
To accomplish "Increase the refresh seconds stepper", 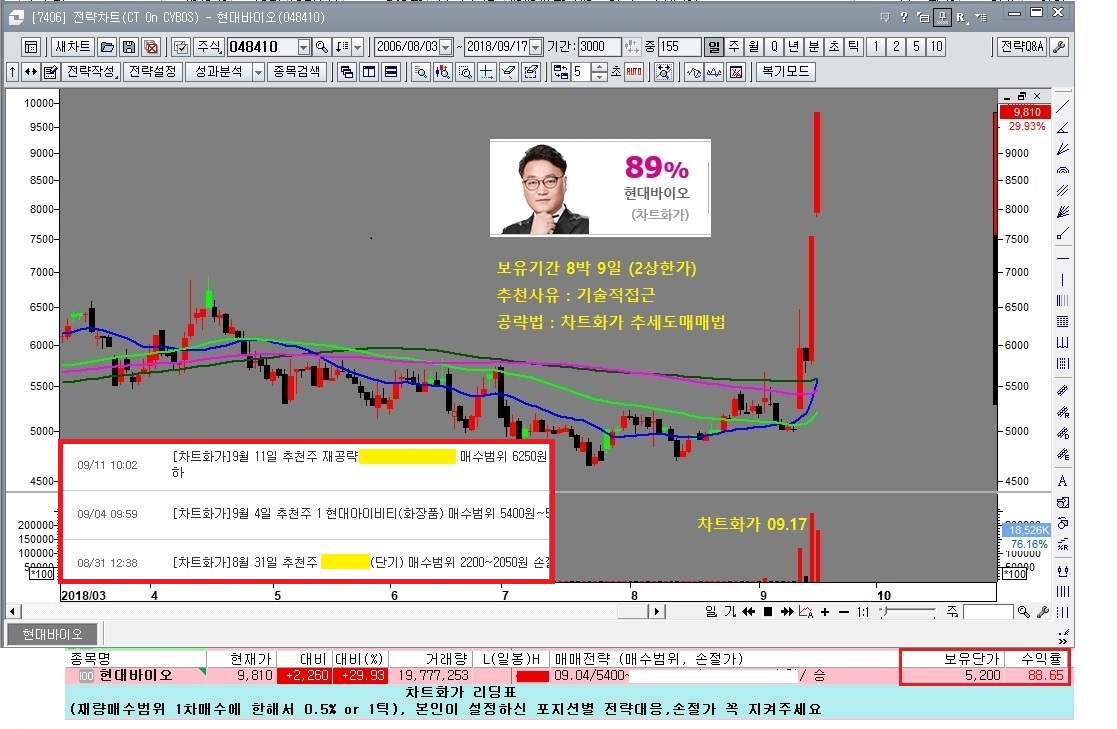I will pos(599,68).
